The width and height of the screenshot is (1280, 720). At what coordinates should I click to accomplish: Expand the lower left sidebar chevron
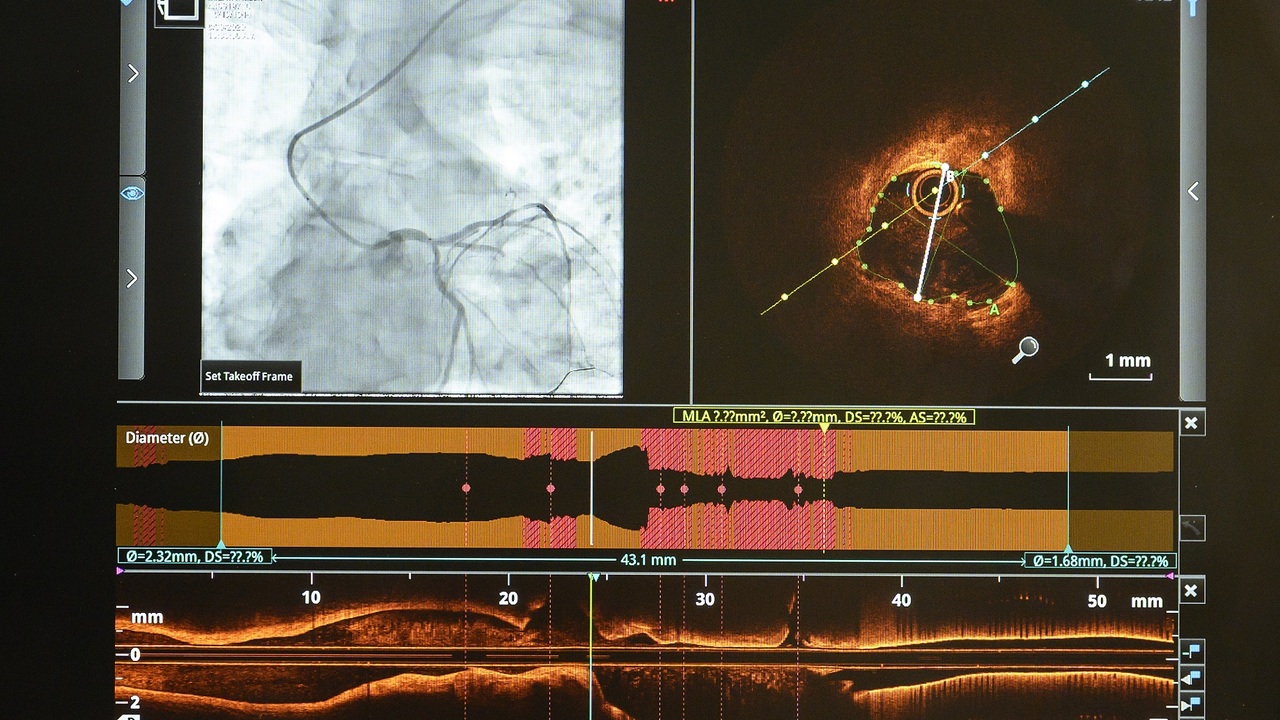(132, 279)
